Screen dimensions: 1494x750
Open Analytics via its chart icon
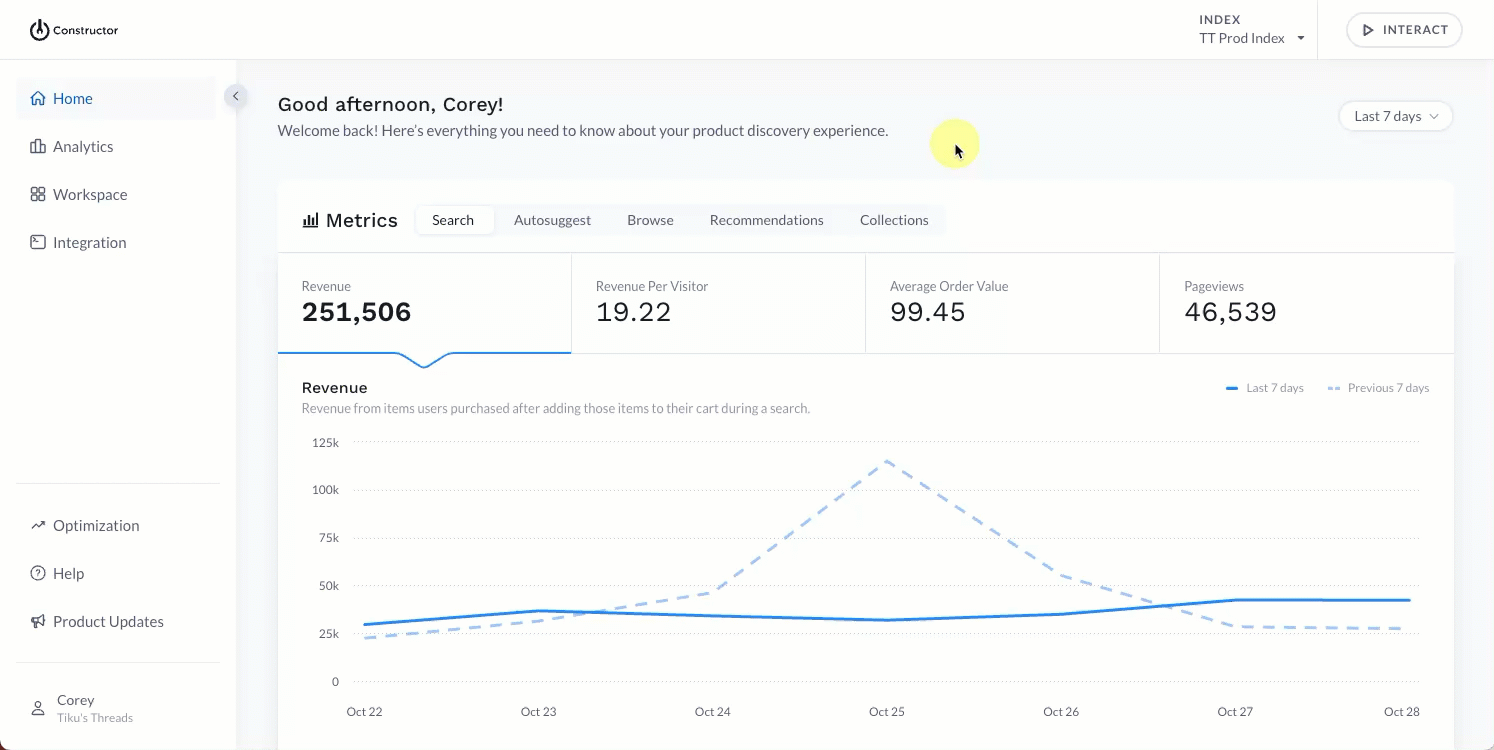(38, 146)
